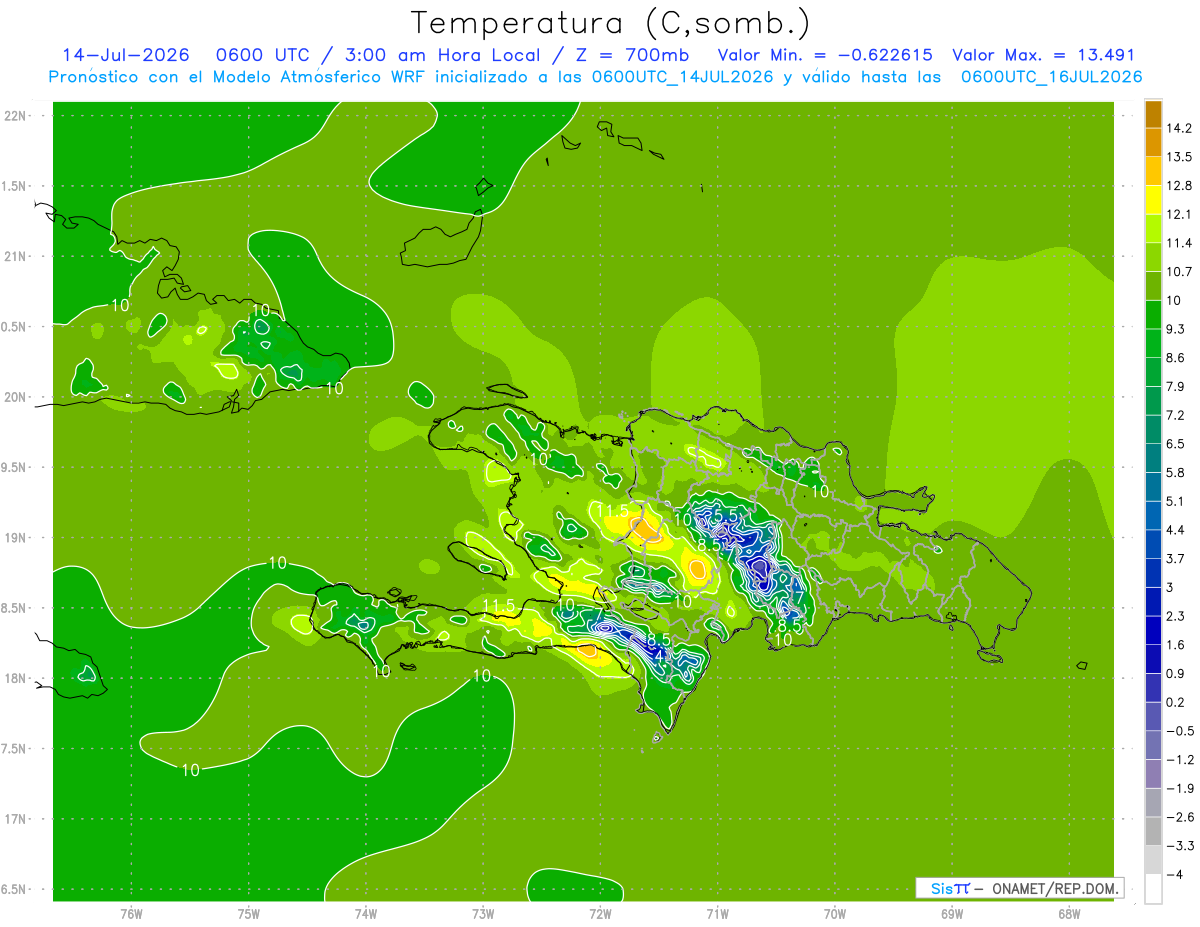The image size is (1200, 927).
Task: Click the "11.4" color scale label
Action: coord(1179,243)
